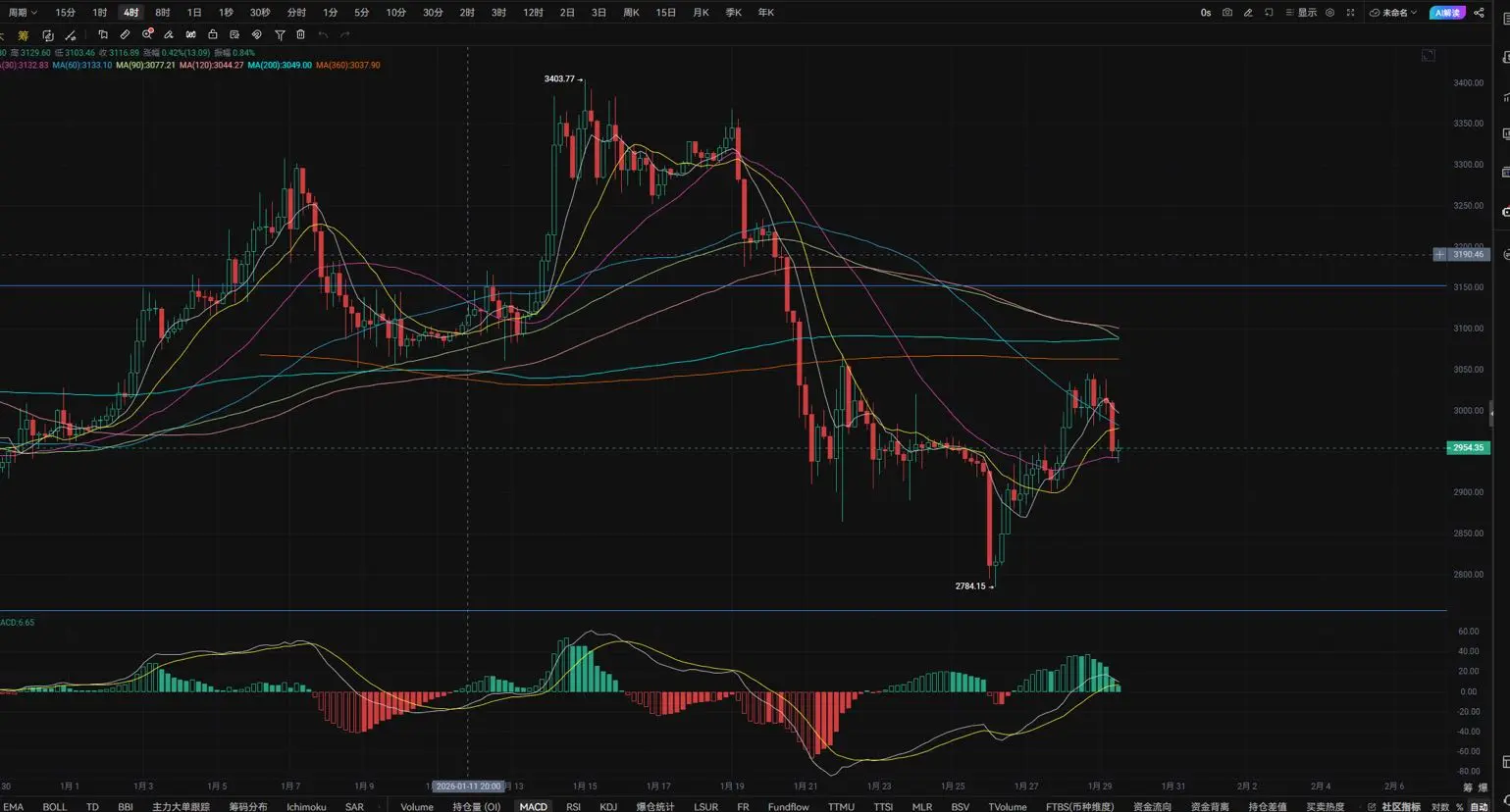1510x812 pixels.
Task: Enter fullscreen chart mode
Action: click(x=1350, y=13)
